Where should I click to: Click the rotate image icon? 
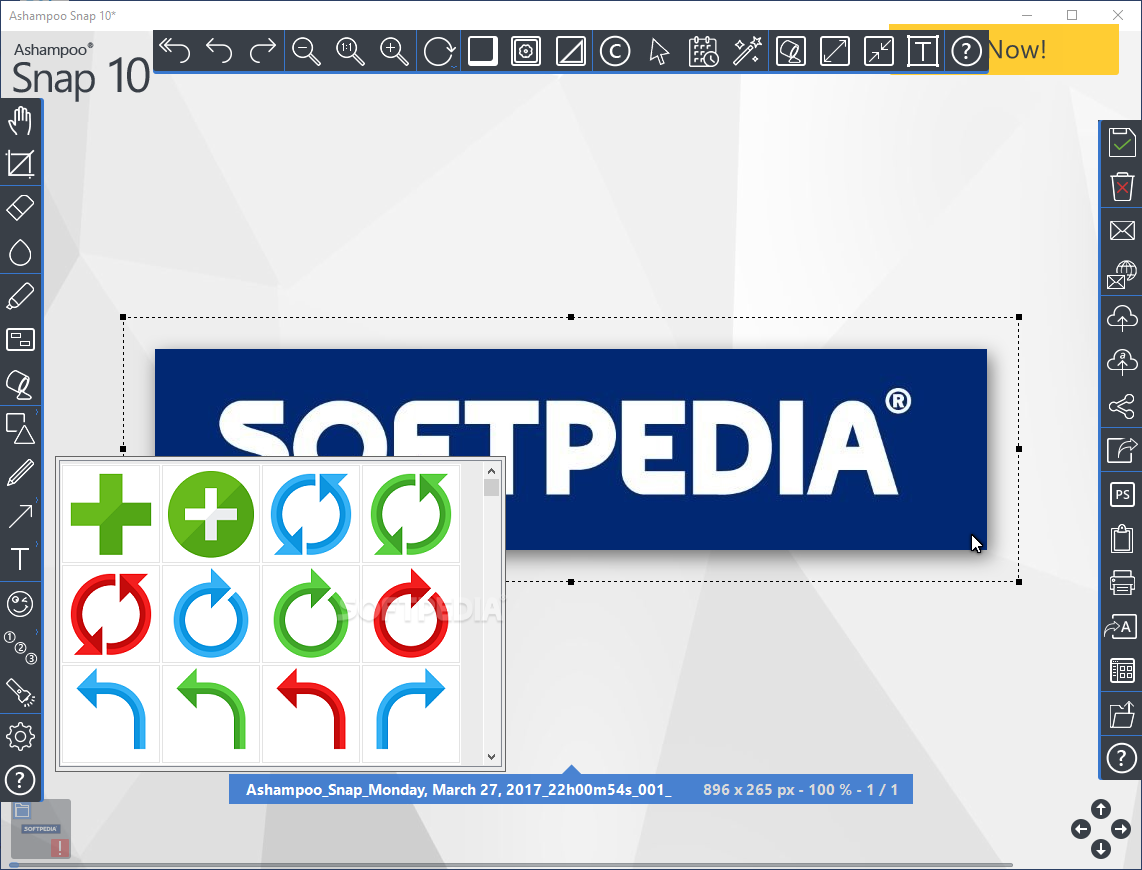[440, 51]
